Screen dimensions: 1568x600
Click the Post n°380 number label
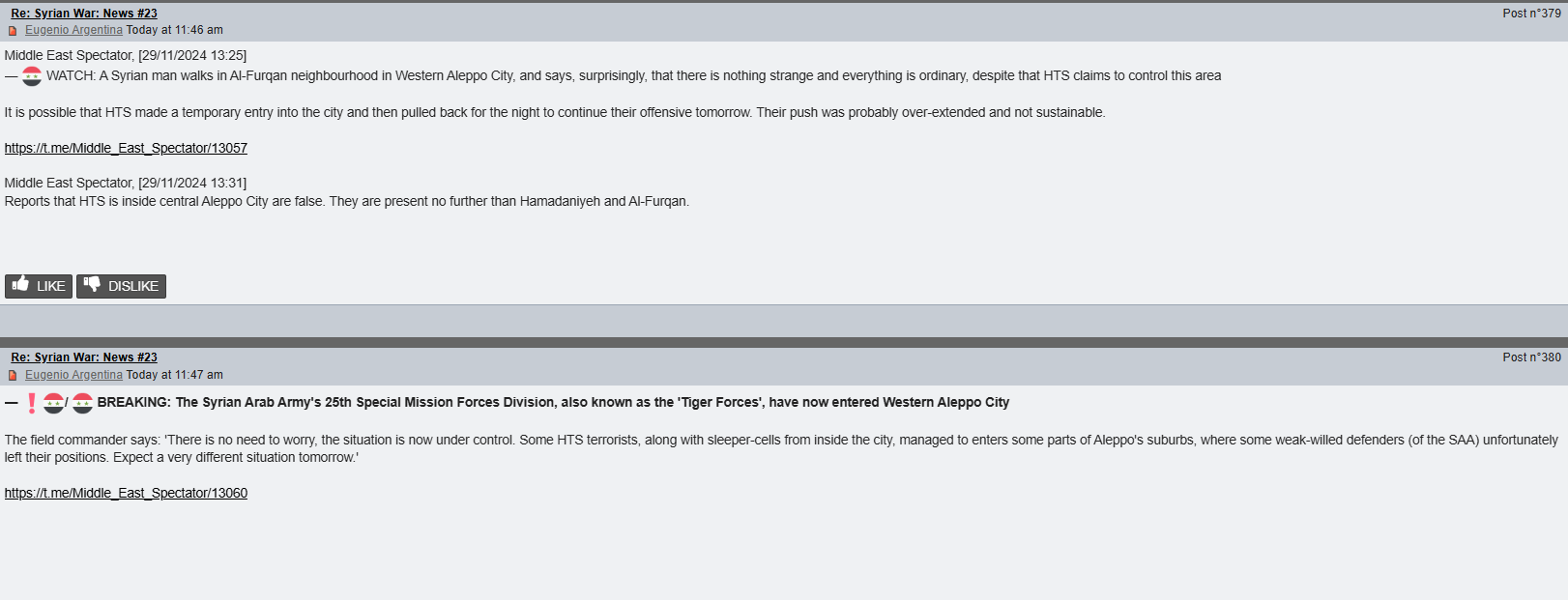click(1531, 357)
